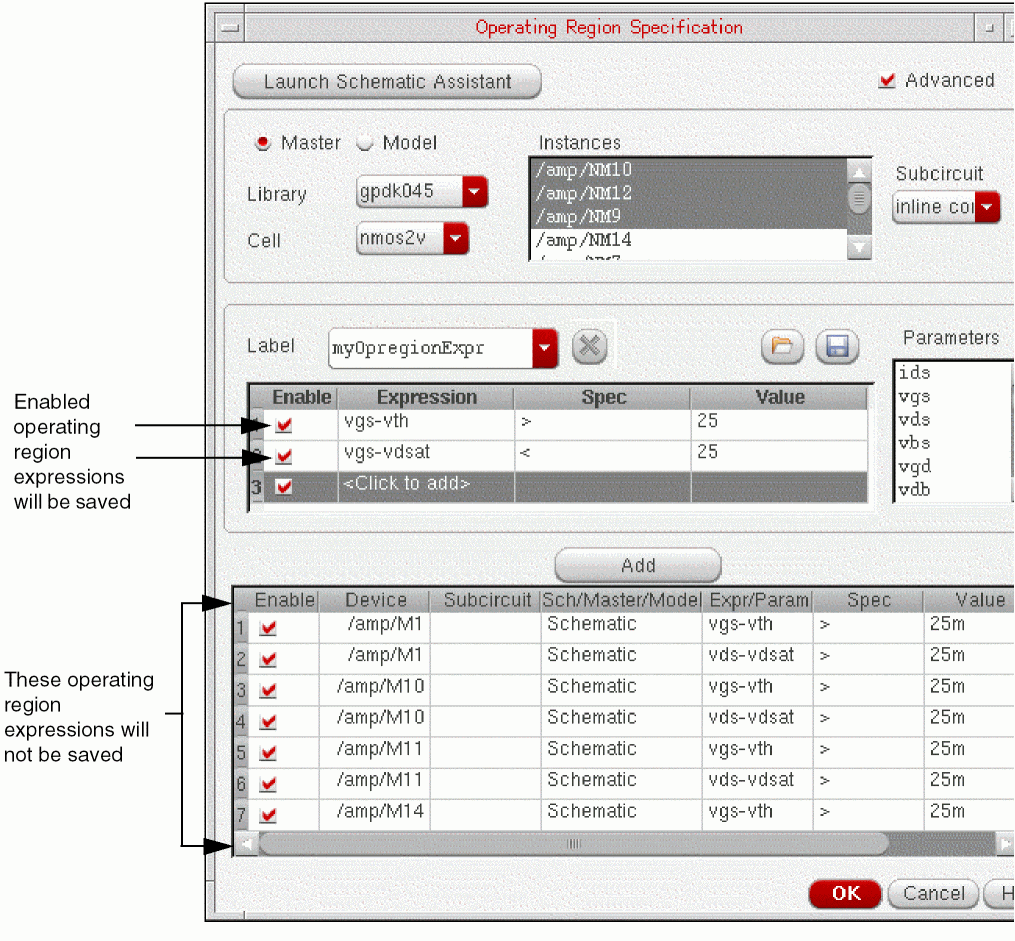This screenshot has width=1015, height=941.
Task: Click the Instances list scroll down arrow
Action: point(859,247)
